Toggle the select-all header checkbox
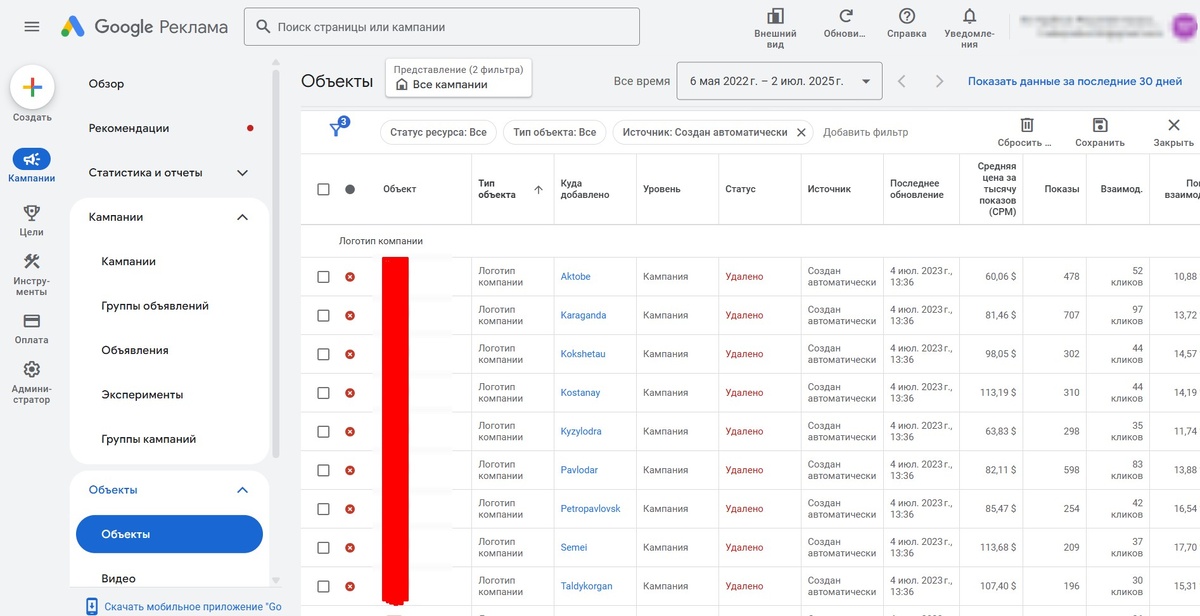 pyautogui.click(x=323, y=189)
